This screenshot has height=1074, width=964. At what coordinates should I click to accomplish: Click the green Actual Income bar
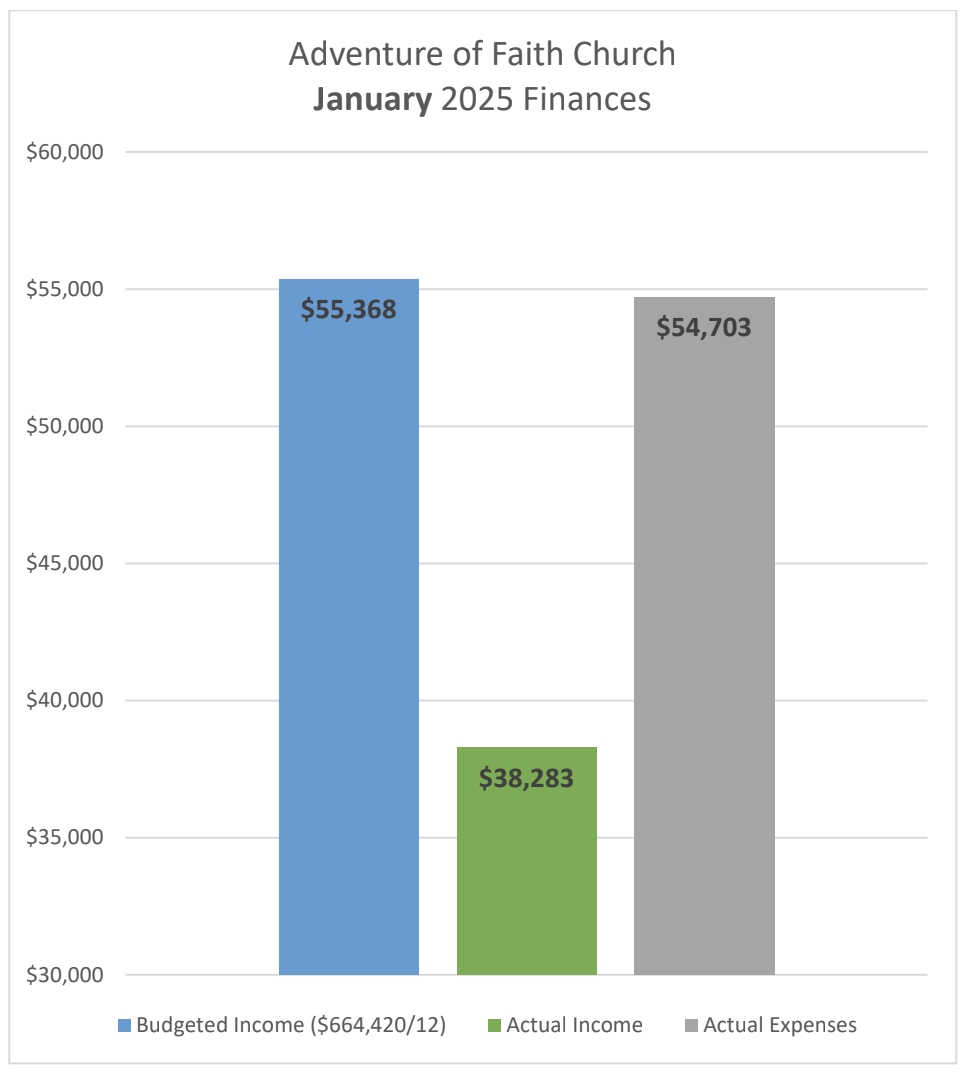[x=526, y=880]
